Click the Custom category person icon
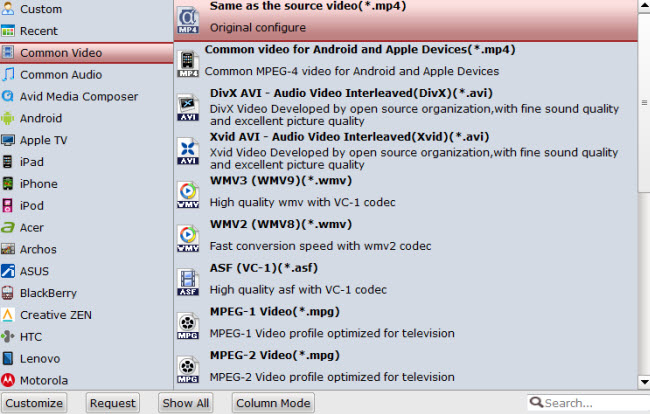 coord(7,9)
